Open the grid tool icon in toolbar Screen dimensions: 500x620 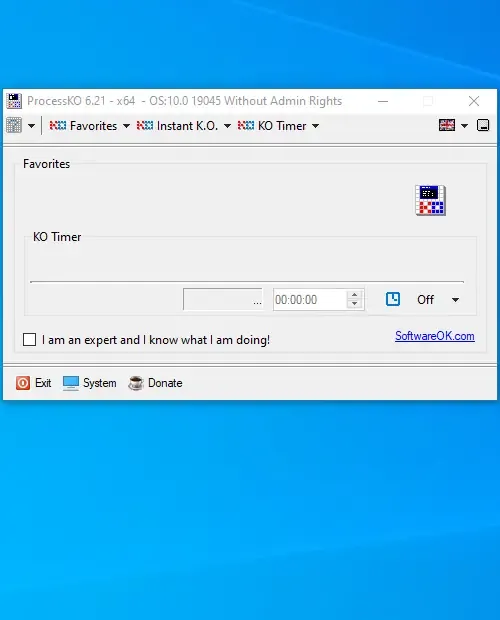(14, 126)
